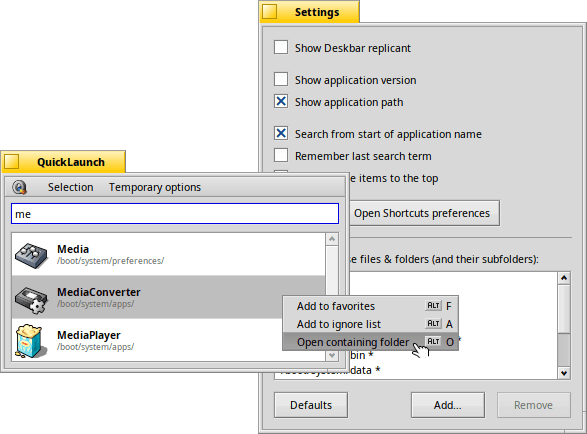Enable Show Deskbar replicant checkbox
This screenshot has width=587, height=434.
click(x=281, y=48)
